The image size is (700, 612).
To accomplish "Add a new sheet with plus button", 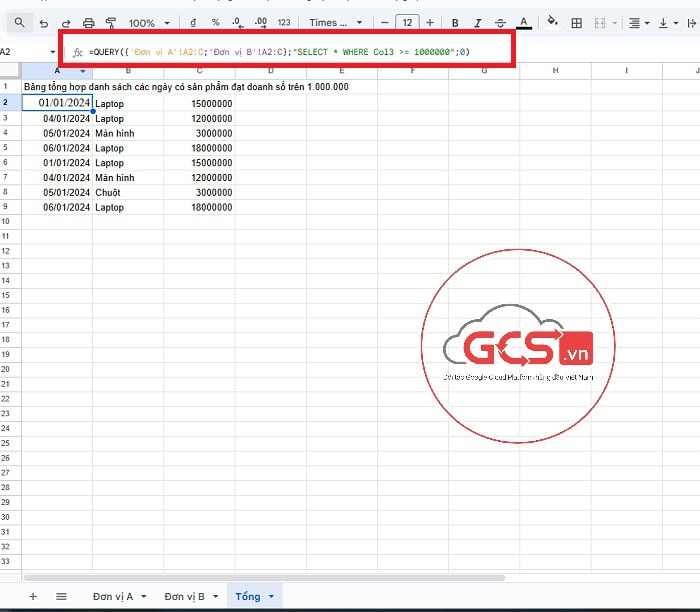I will coord(33,597).
